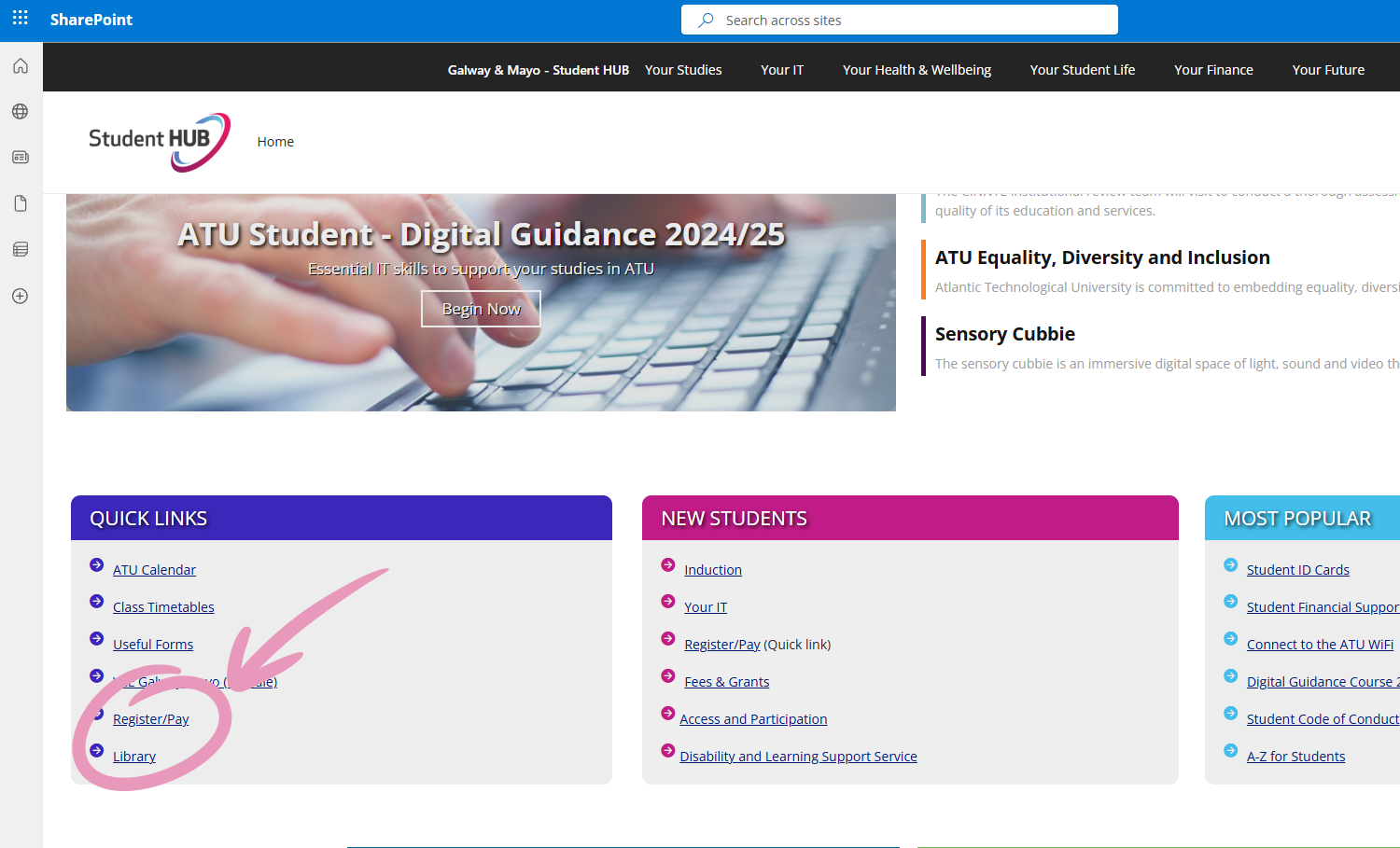Select the Lists icon in the left sidebar
Screen dimensions: 1400x848
pyautogui.click(x=20, y=249)
